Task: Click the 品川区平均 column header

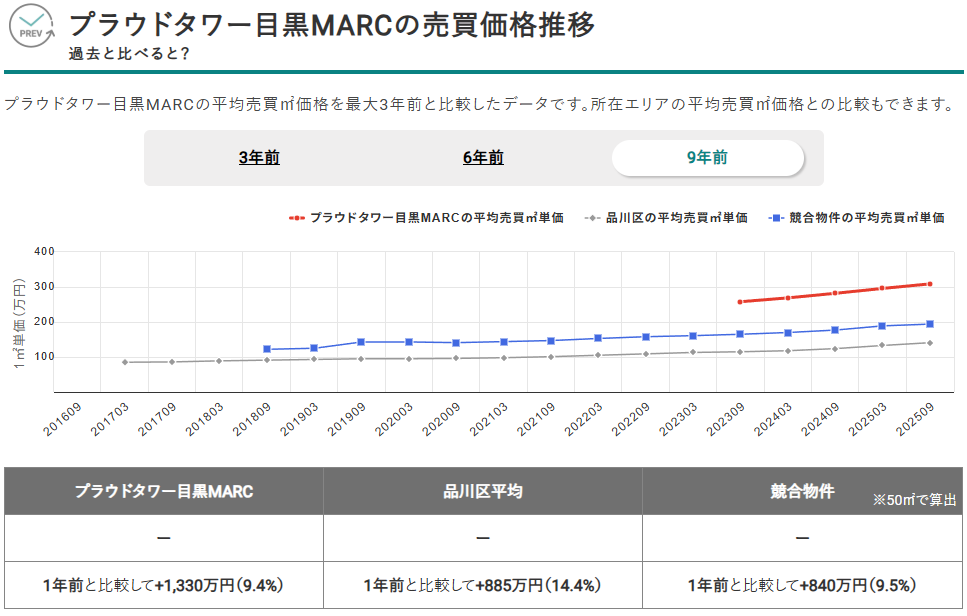Action: point(483,491)
